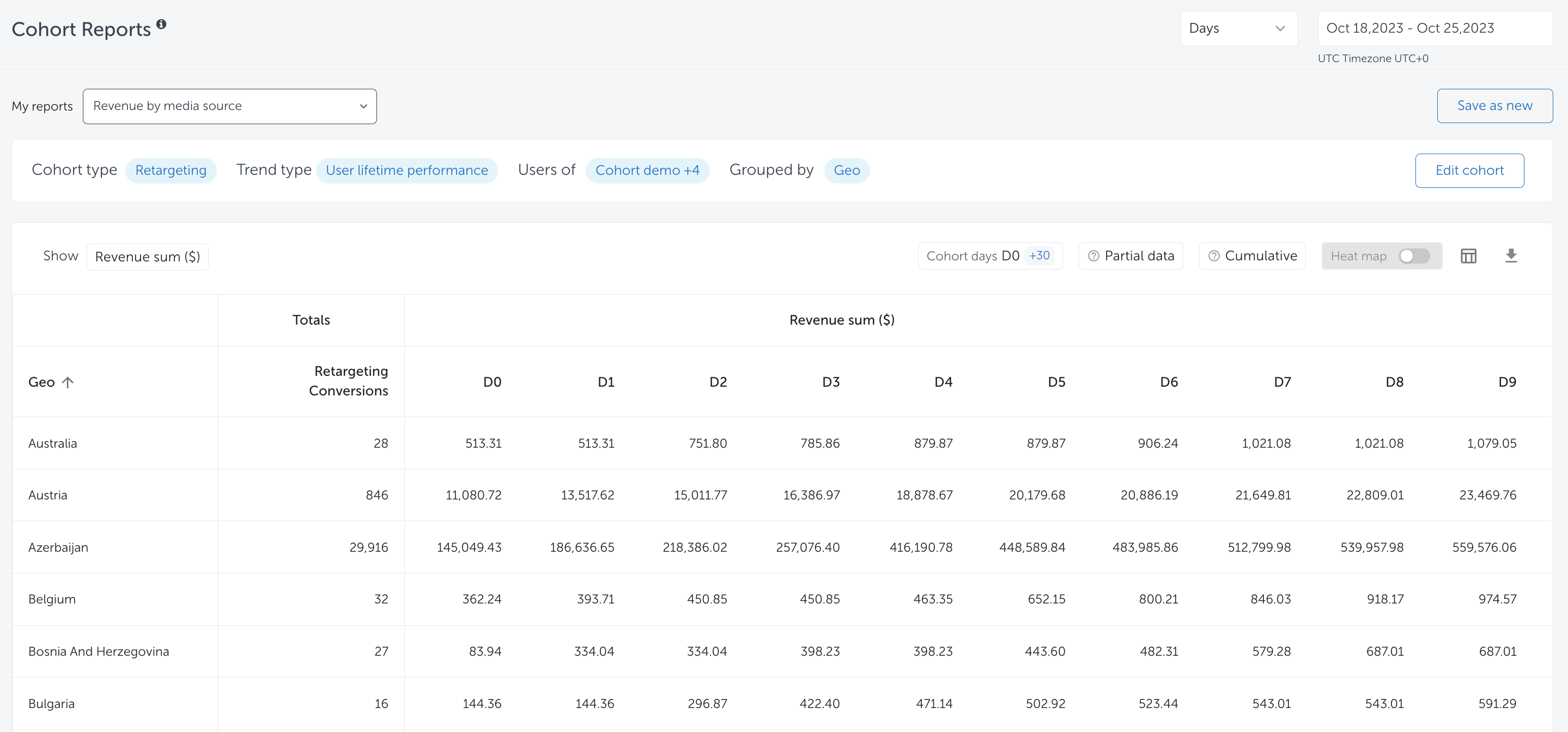Toggle the Cumulative option
Screen dimensions: 1568x732
pyautogui.click(x=1260, y=256)
